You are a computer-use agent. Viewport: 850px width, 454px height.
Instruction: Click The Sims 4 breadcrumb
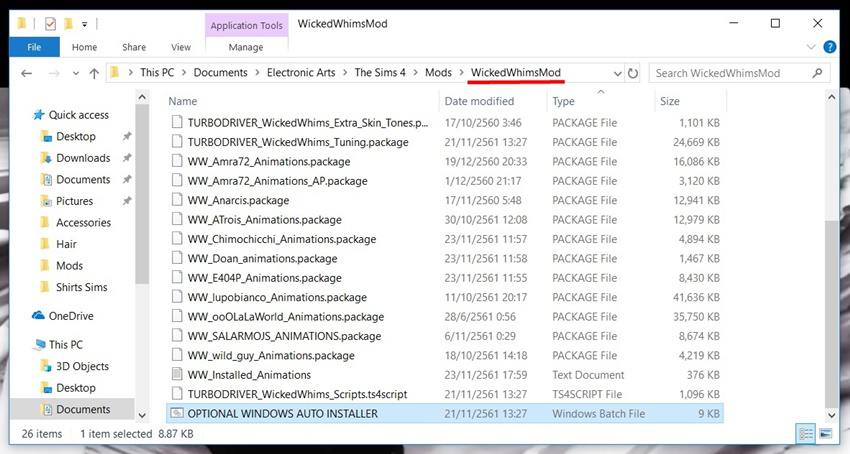(x=380, y=73)
